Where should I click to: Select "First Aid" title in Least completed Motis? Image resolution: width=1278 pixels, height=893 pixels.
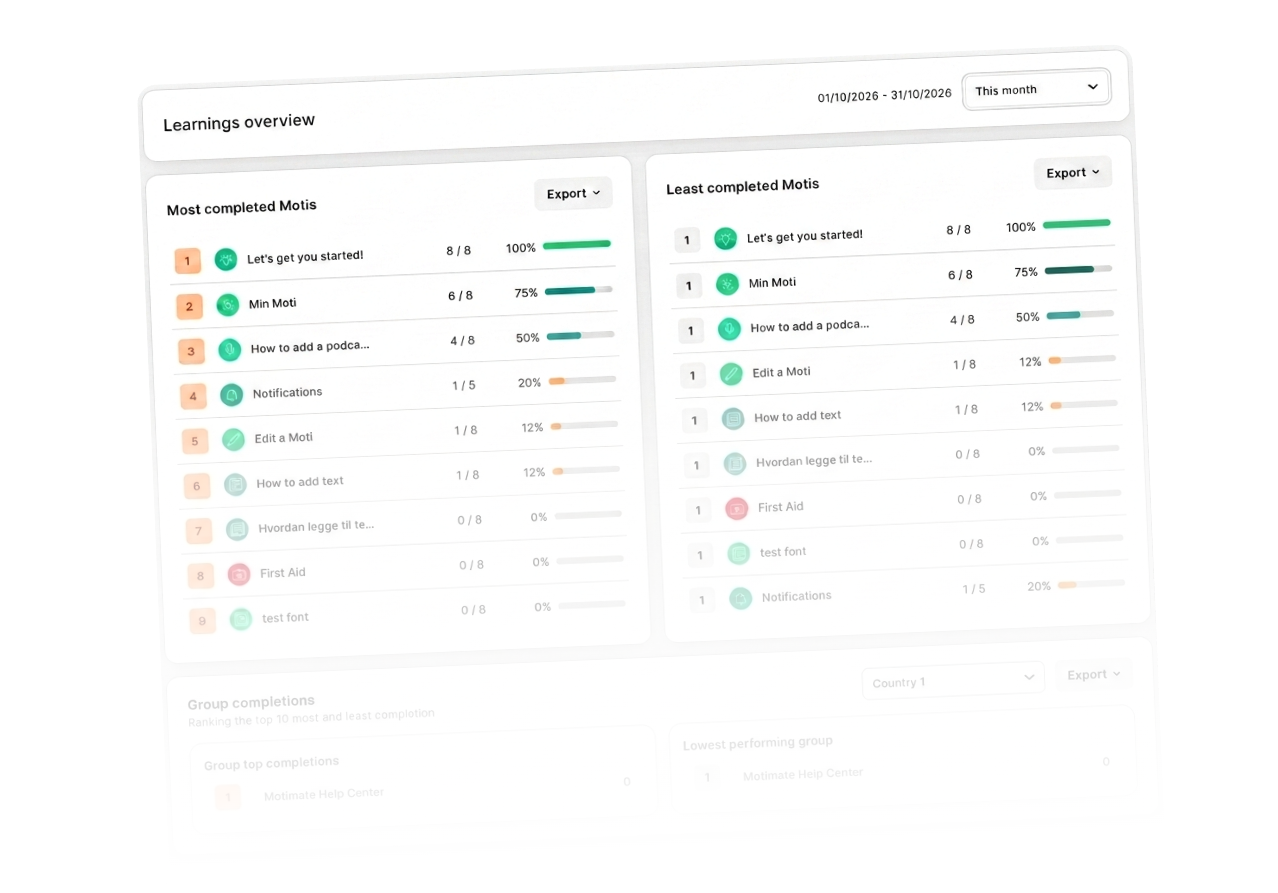[x=780, y=507]
